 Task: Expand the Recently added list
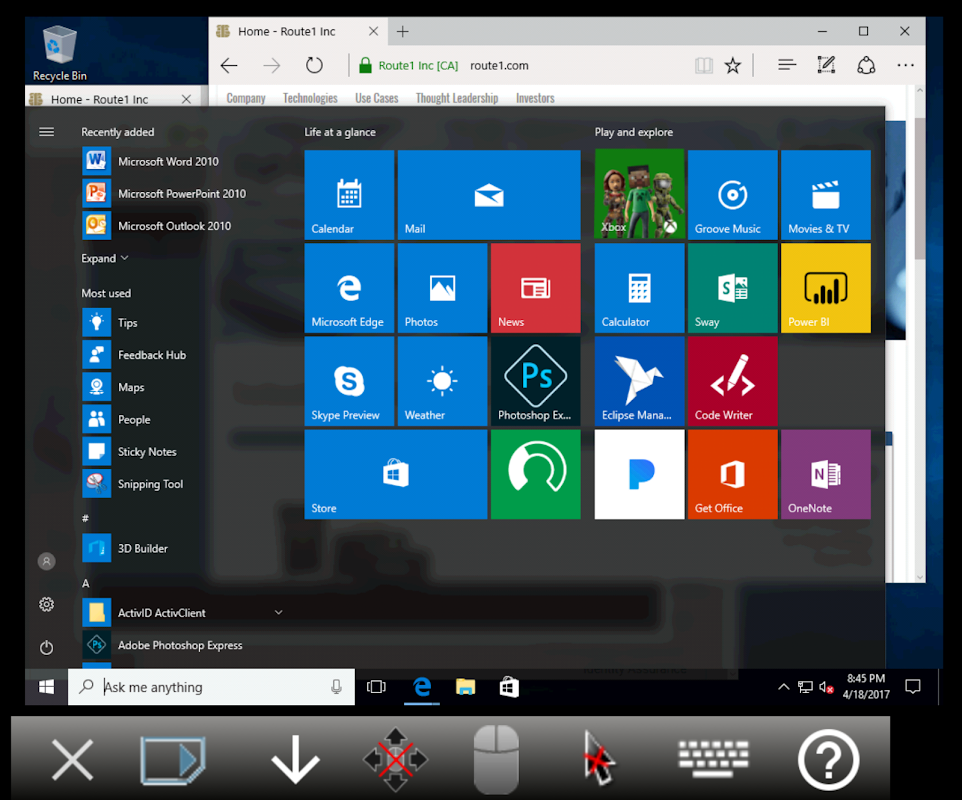[105, 258]
